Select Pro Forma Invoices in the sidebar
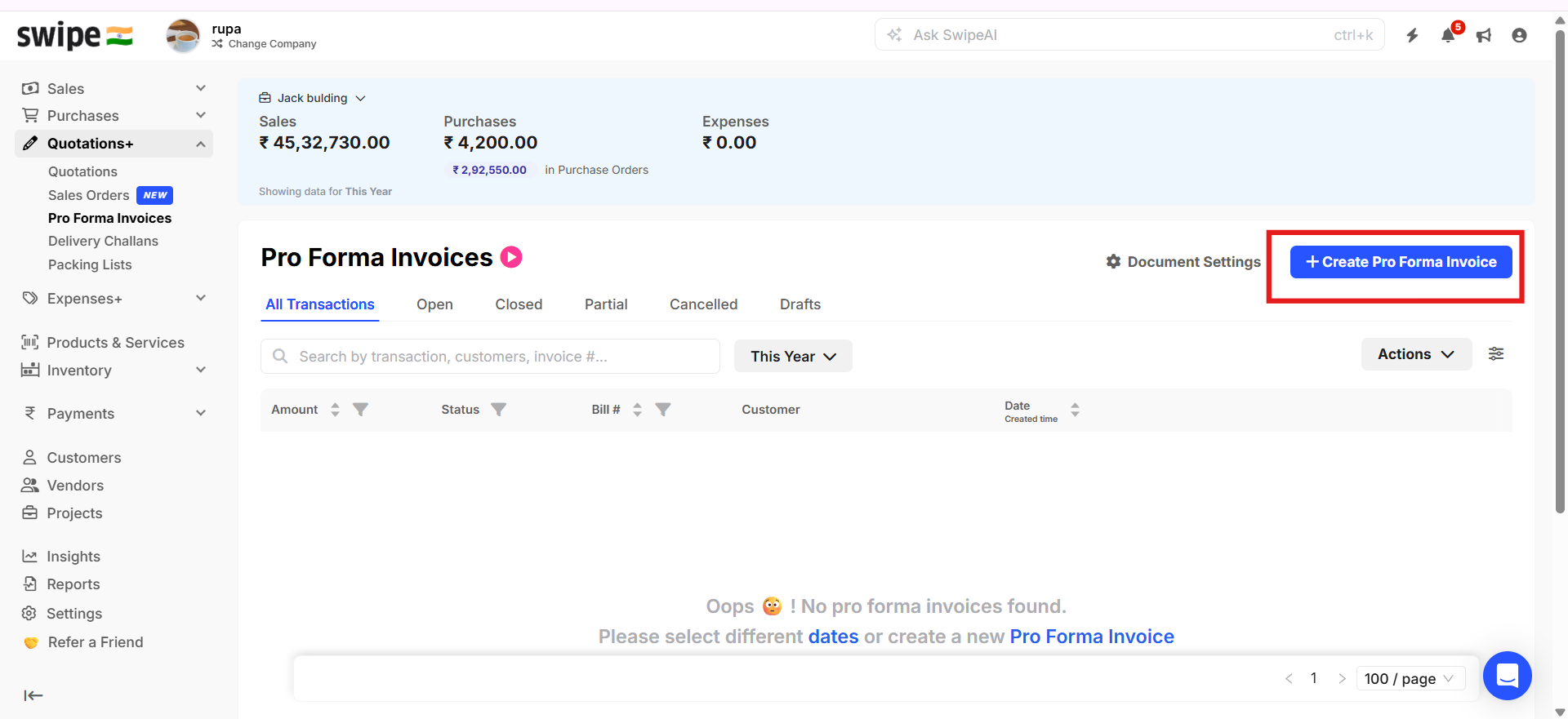 point(109,218)
